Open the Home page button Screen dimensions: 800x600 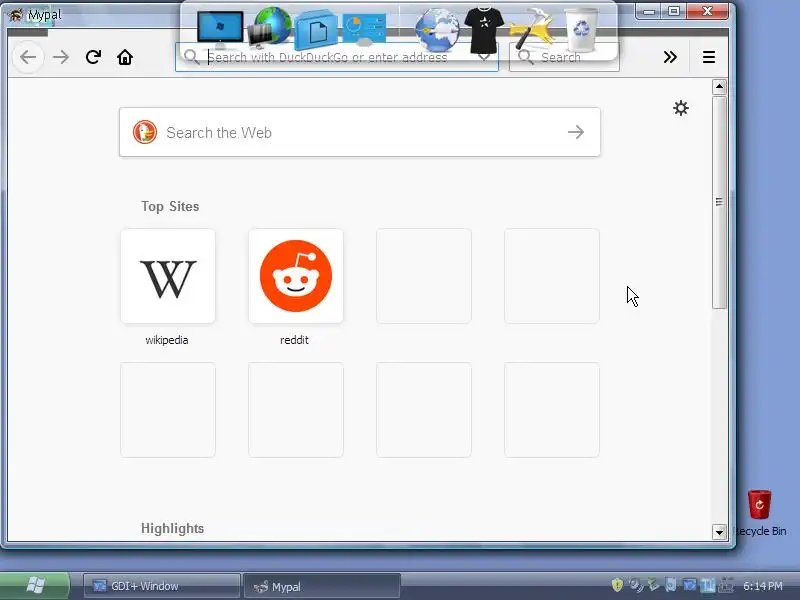(125, 57)
